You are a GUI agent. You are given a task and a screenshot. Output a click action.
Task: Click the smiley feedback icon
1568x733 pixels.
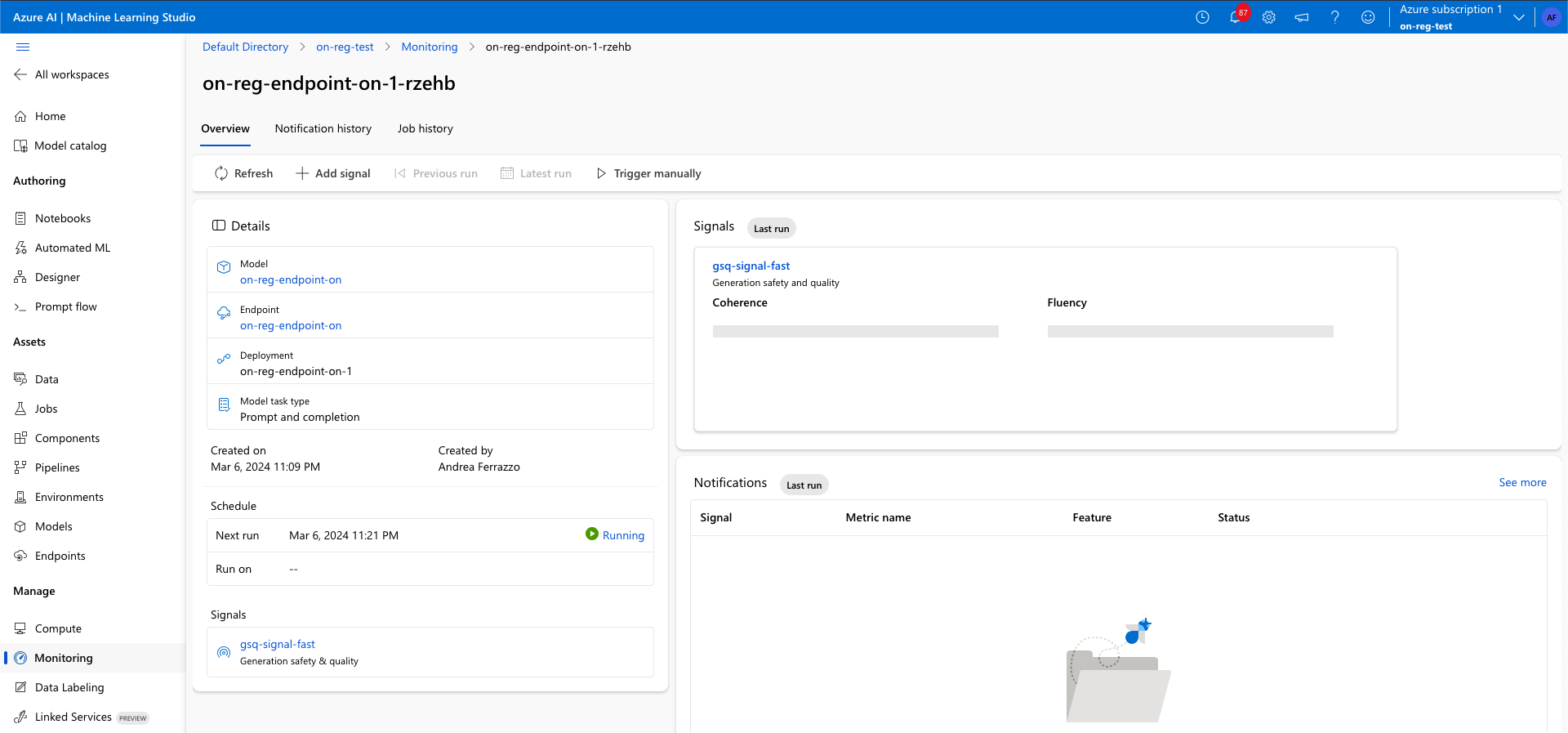pos(1368,17)
